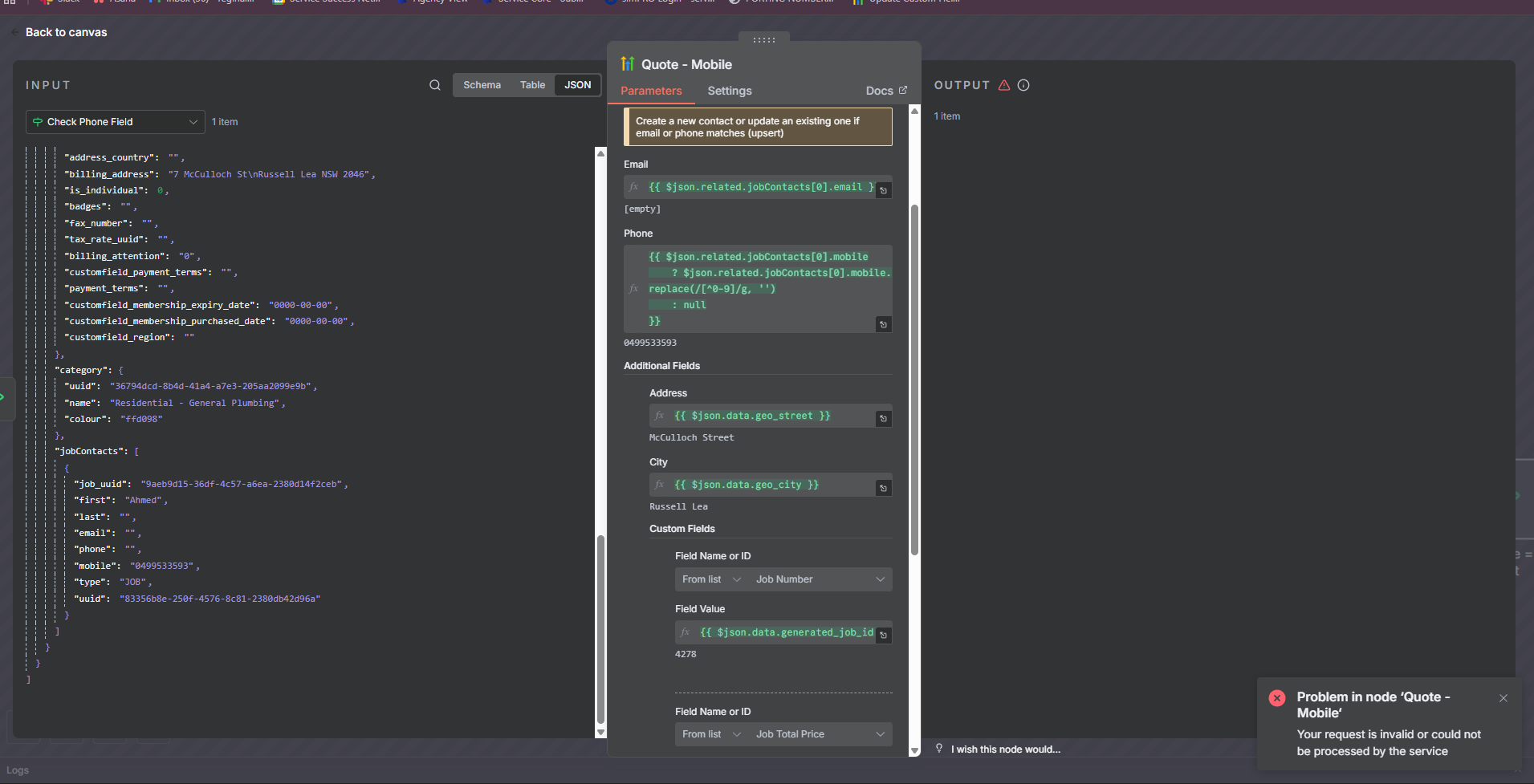Viewport: 1534px width, 784px height.
Task: Switch input view to Schema
Action: pyautogui.click(x=482, y=85)
